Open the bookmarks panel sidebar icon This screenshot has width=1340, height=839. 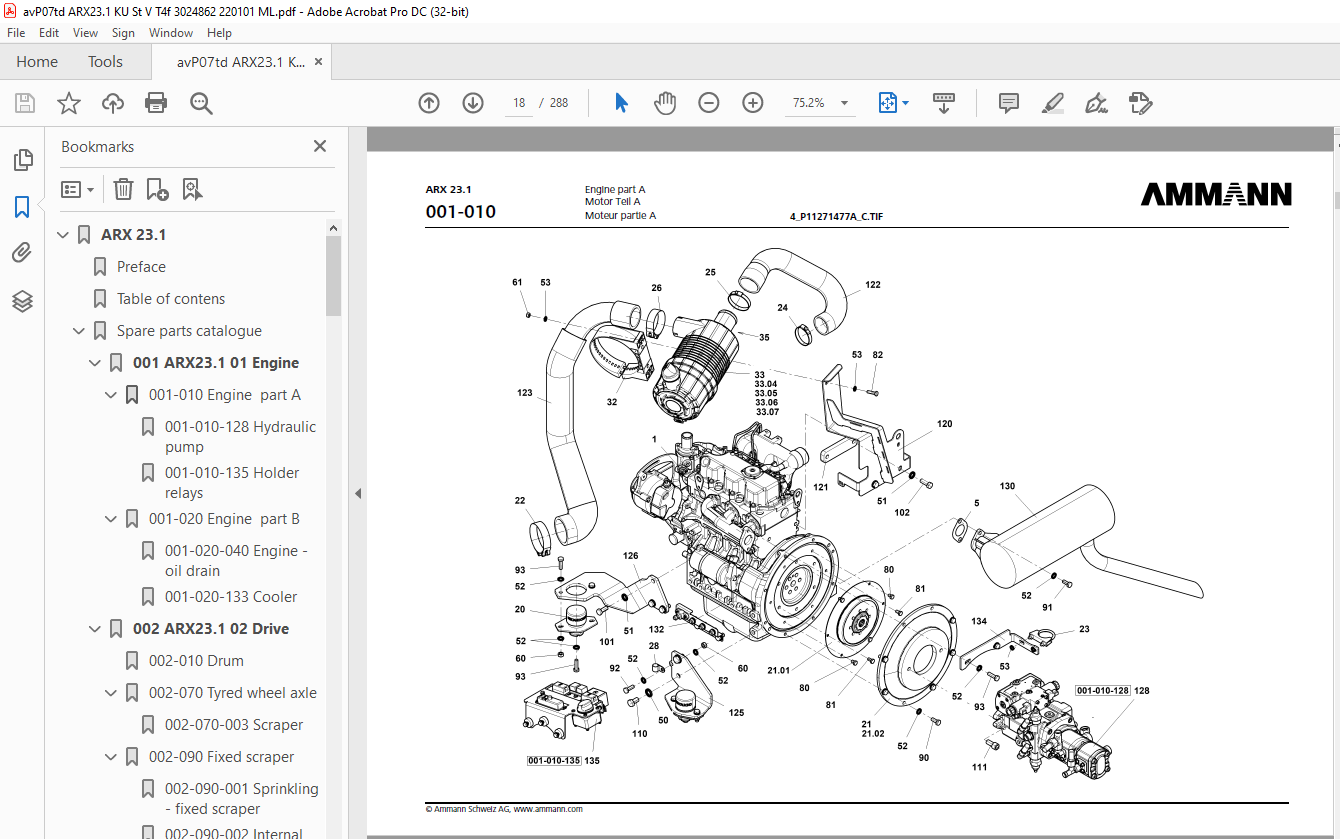(x=22, y=207)
